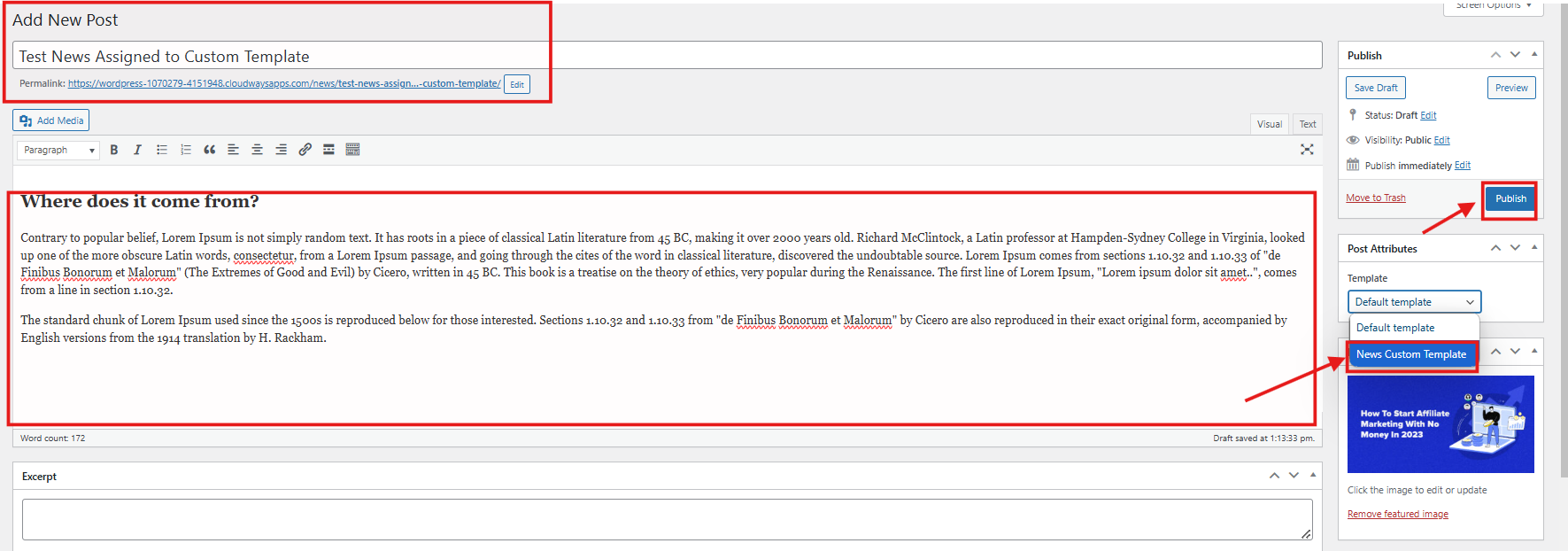
Task: Click the Visibility eye icon
Action: point(1353,140)
